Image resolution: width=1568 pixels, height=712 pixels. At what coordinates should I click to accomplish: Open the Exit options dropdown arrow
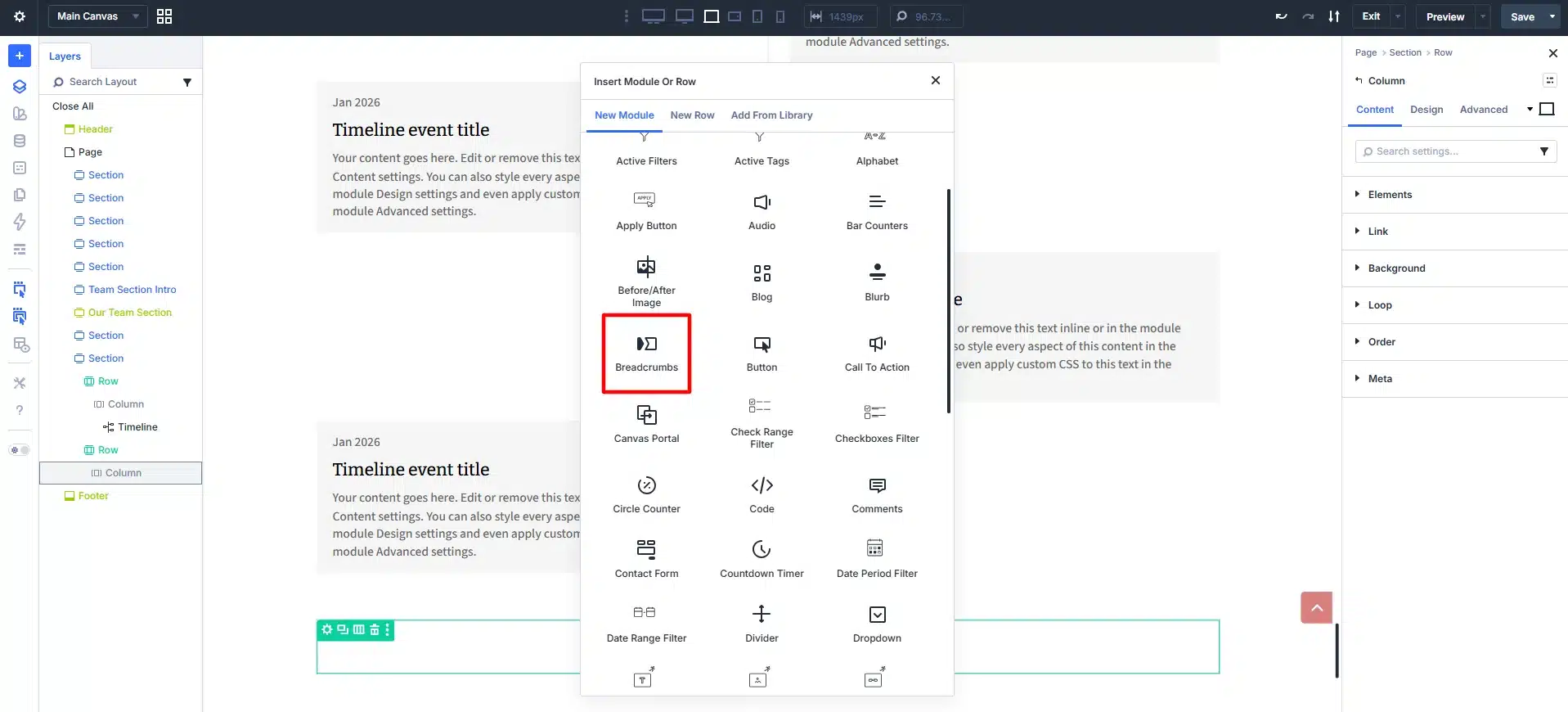point(1398,16)
